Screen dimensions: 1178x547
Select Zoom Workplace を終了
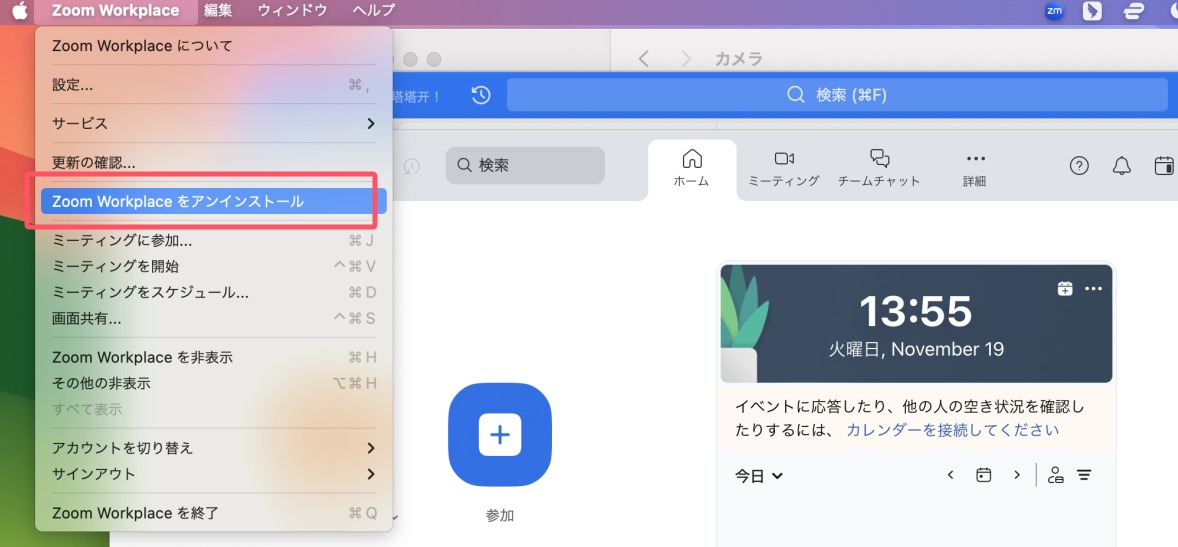tap(213, 514)
